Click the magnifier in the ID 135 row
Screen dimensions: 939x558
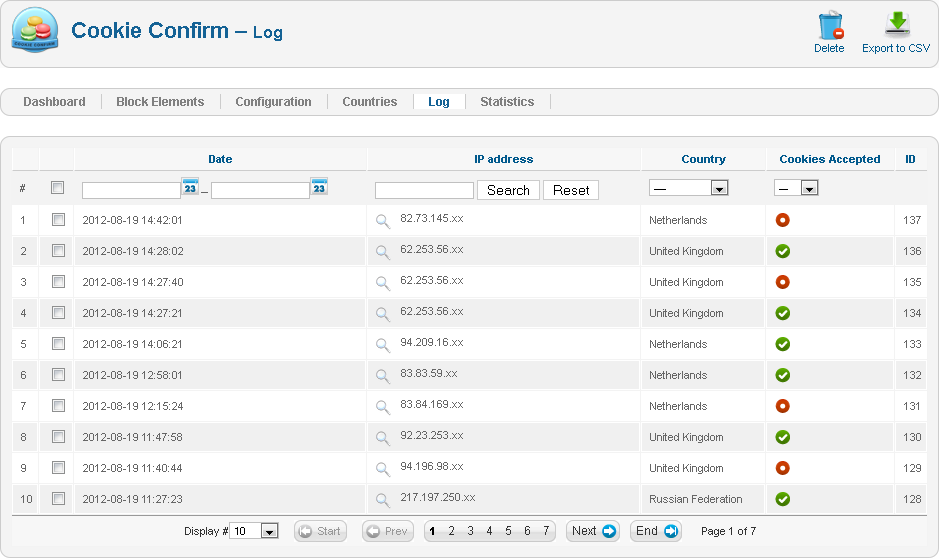tap(383, 283)
